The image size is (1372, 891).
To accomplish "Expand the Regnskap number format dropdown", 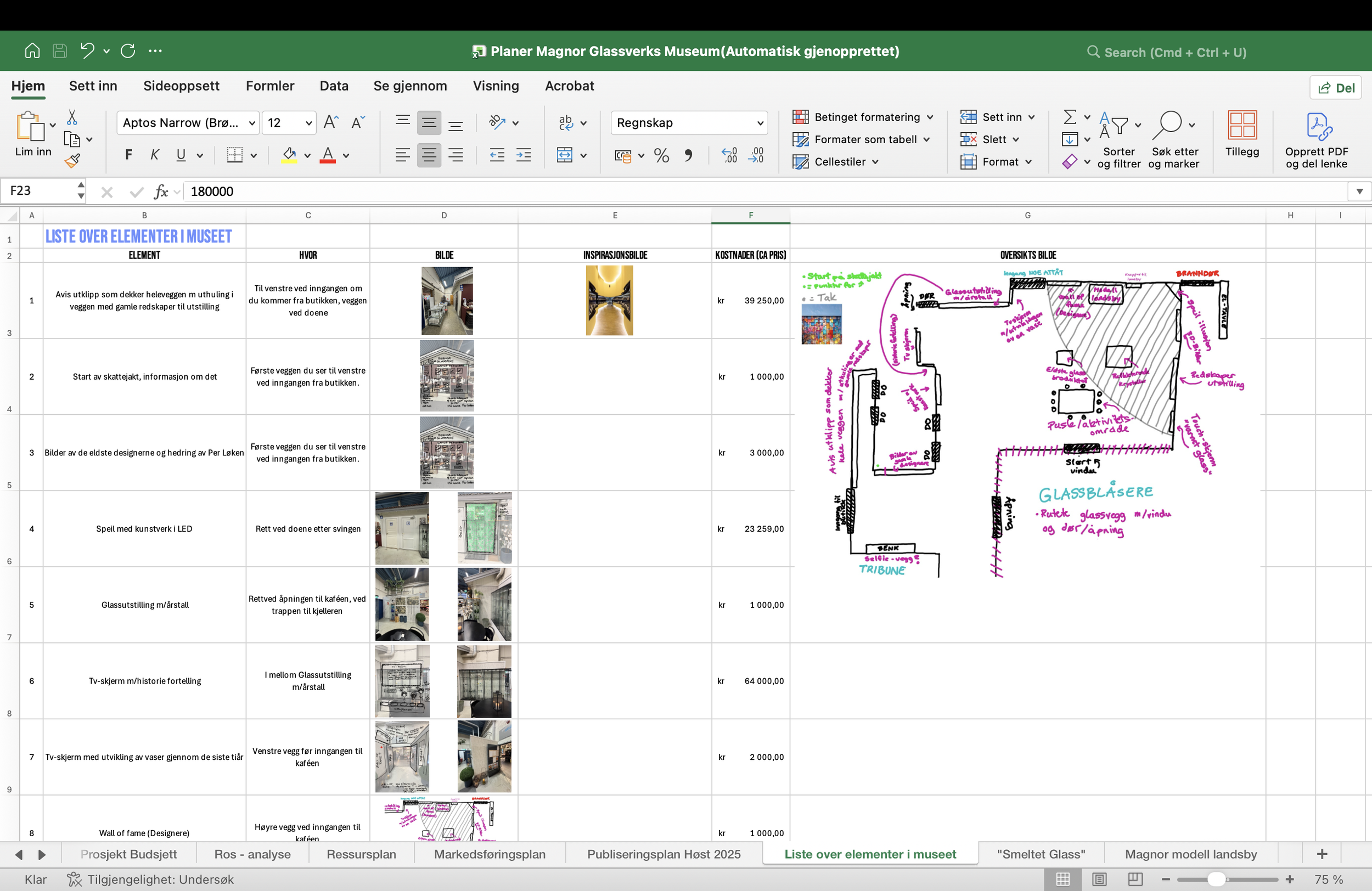I will coord(760,123).
